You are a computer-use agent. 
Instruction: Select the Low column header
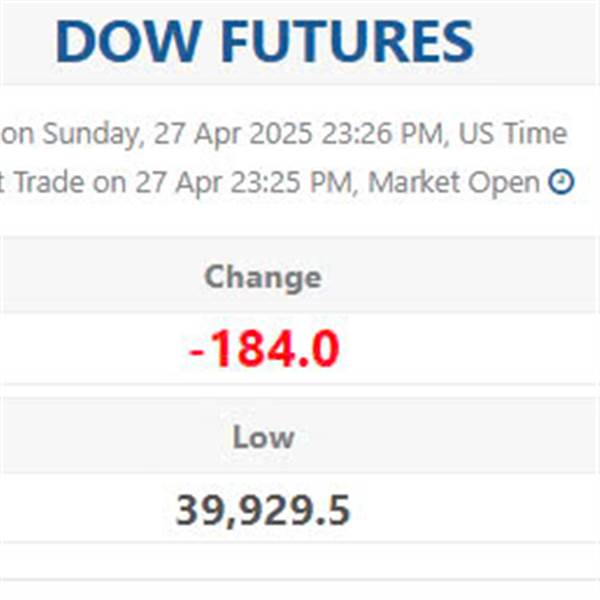click(x=264, y=437)
